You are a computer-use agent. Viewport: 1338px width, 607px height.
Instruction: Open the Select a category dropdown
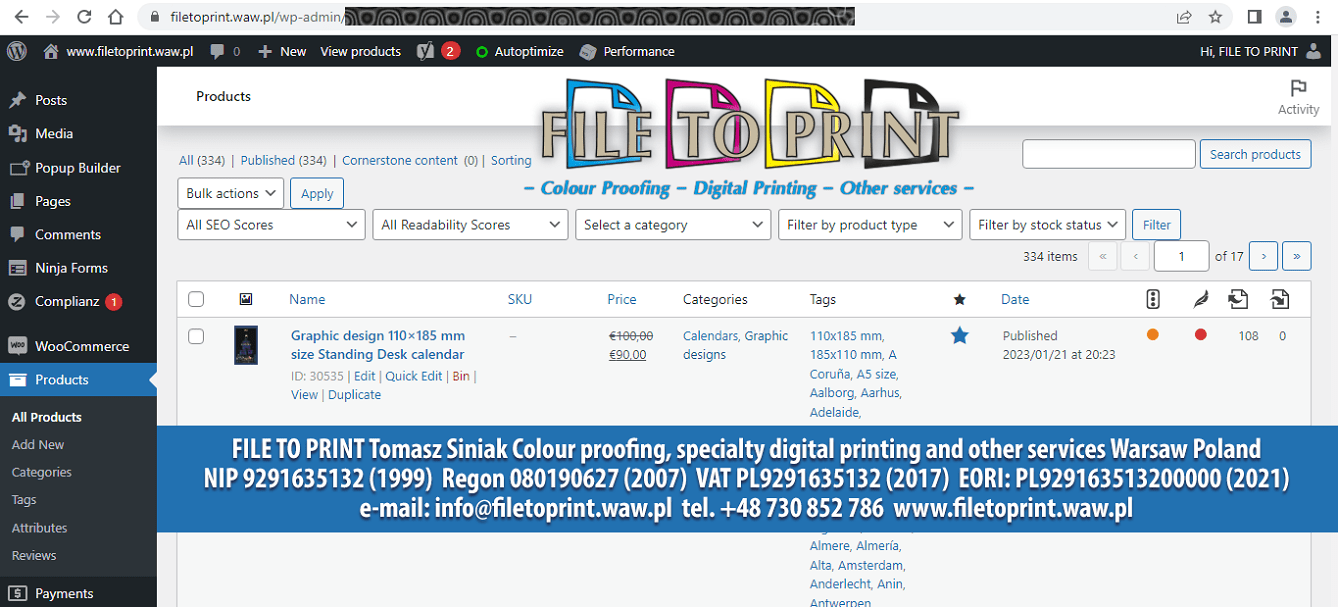pos(672,225)
